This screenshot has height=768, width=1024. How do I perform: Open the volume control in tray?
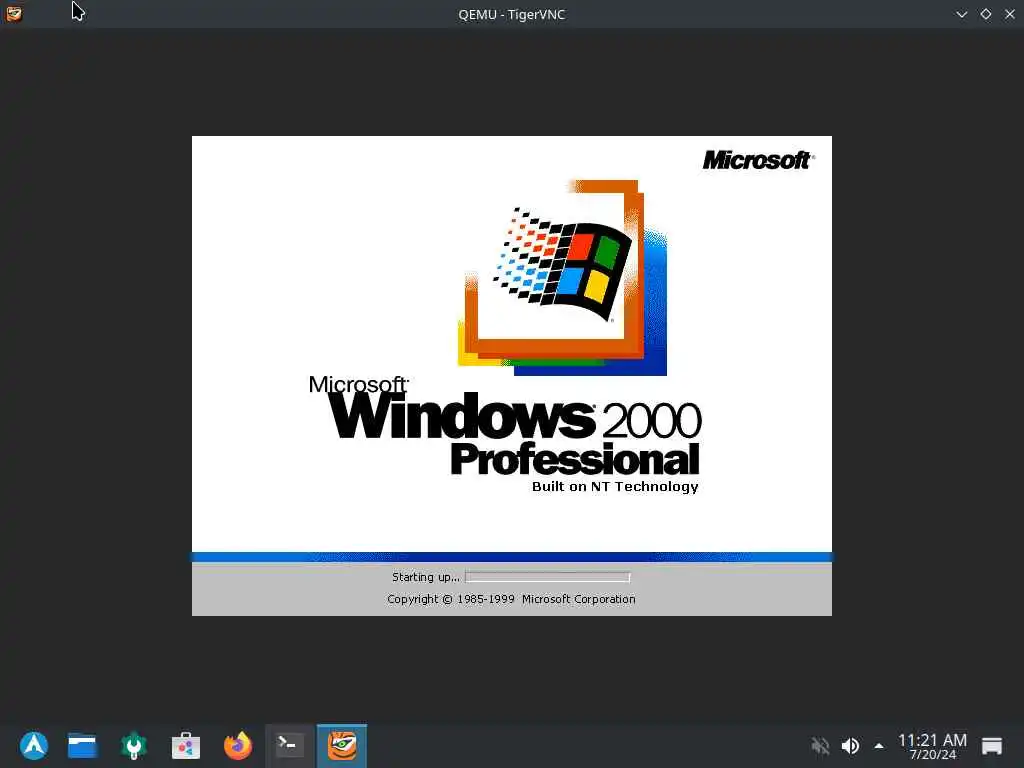point(850,746)
